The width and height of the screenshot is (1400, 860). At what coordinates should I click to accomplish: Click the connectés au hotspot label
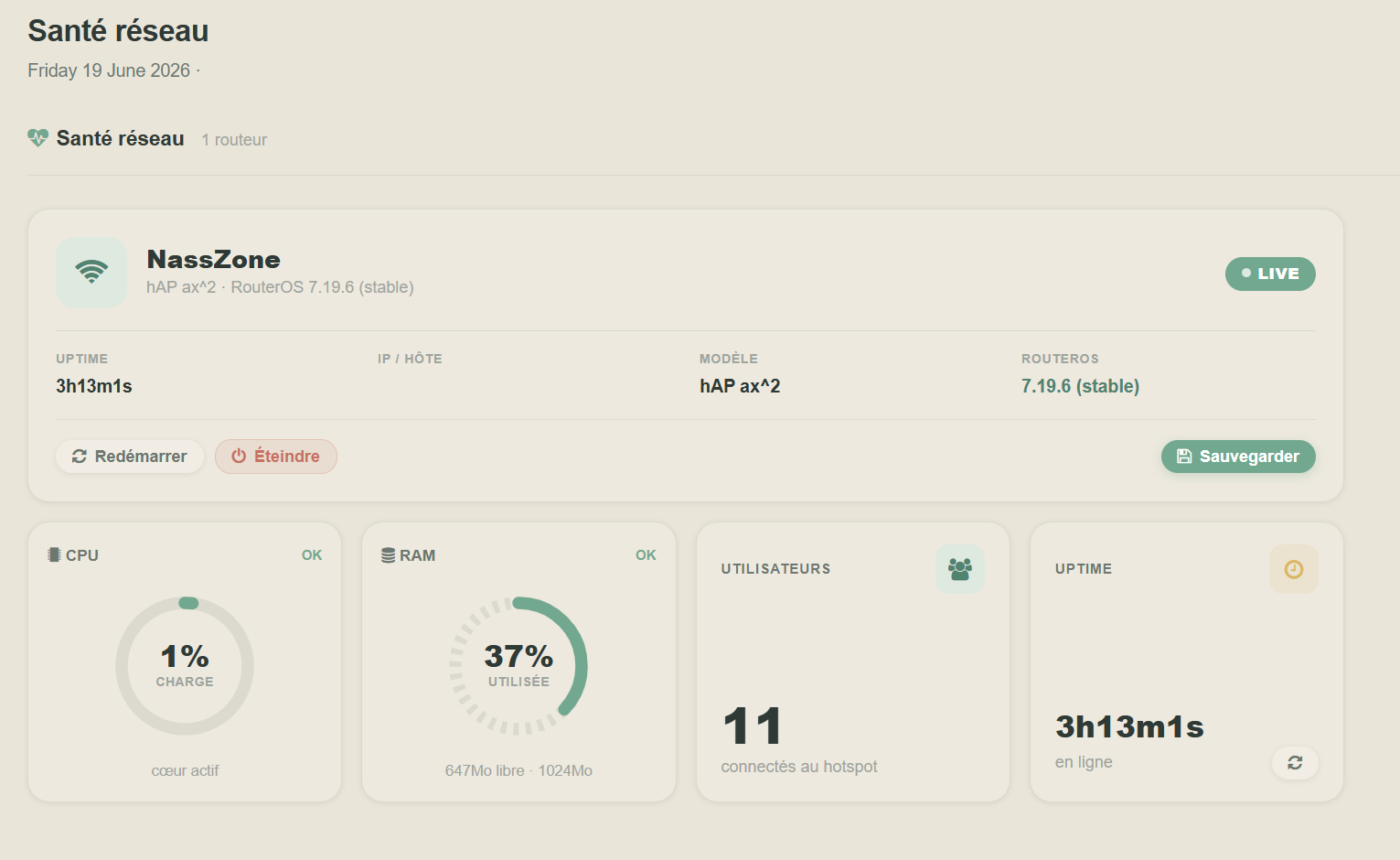(x=799, y=767)
